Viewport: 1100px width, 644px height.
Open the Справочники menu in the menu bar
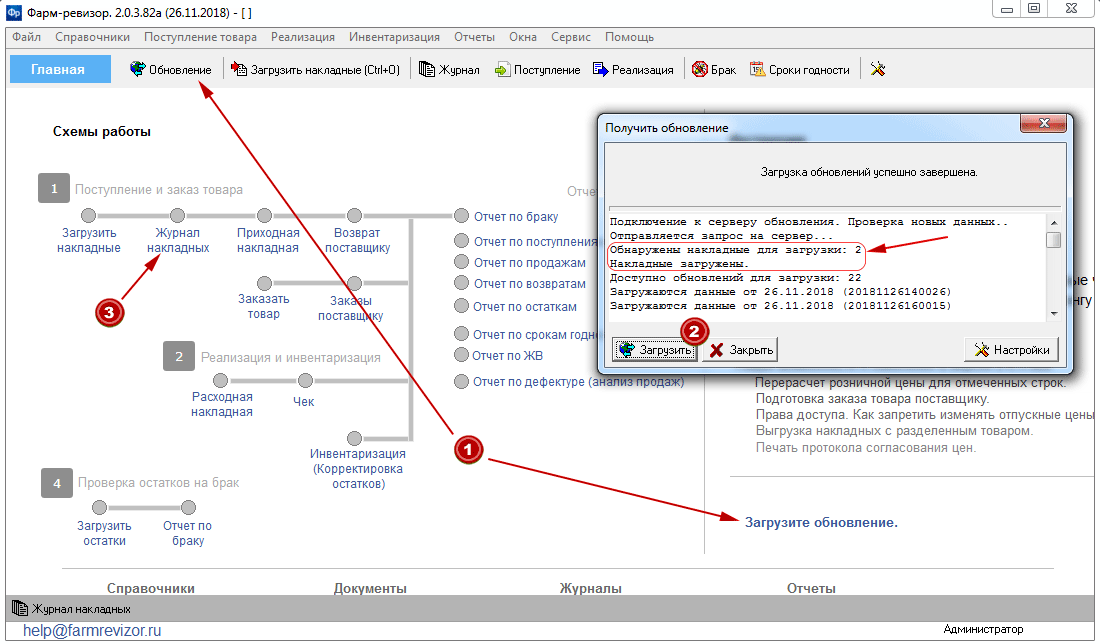tap(93, 37)
